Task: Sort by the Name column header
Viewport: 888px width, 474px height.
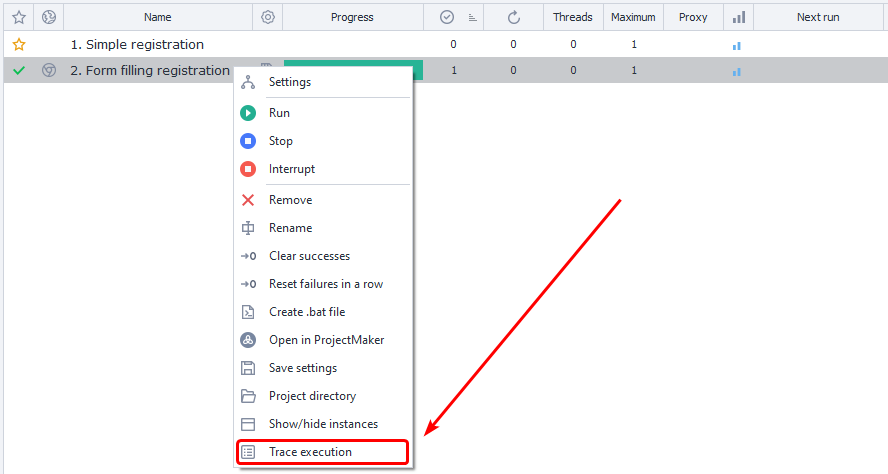Action: coord(157,17)
